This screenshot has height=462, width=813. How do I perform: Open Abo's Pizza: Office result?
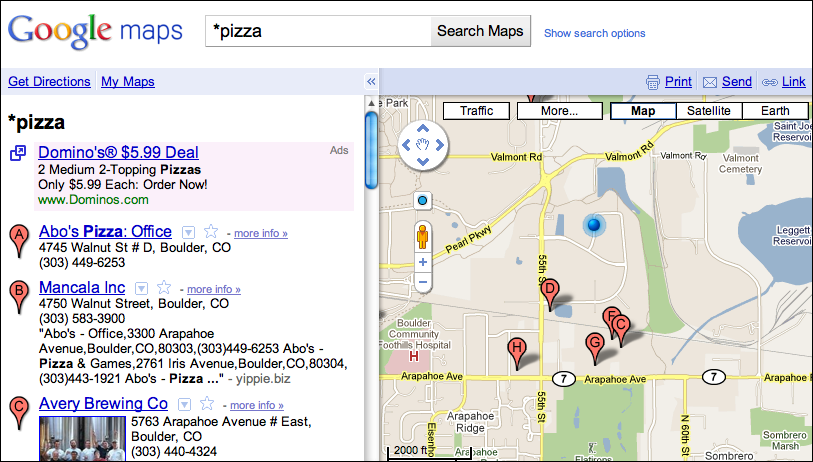tap(105, 231)
